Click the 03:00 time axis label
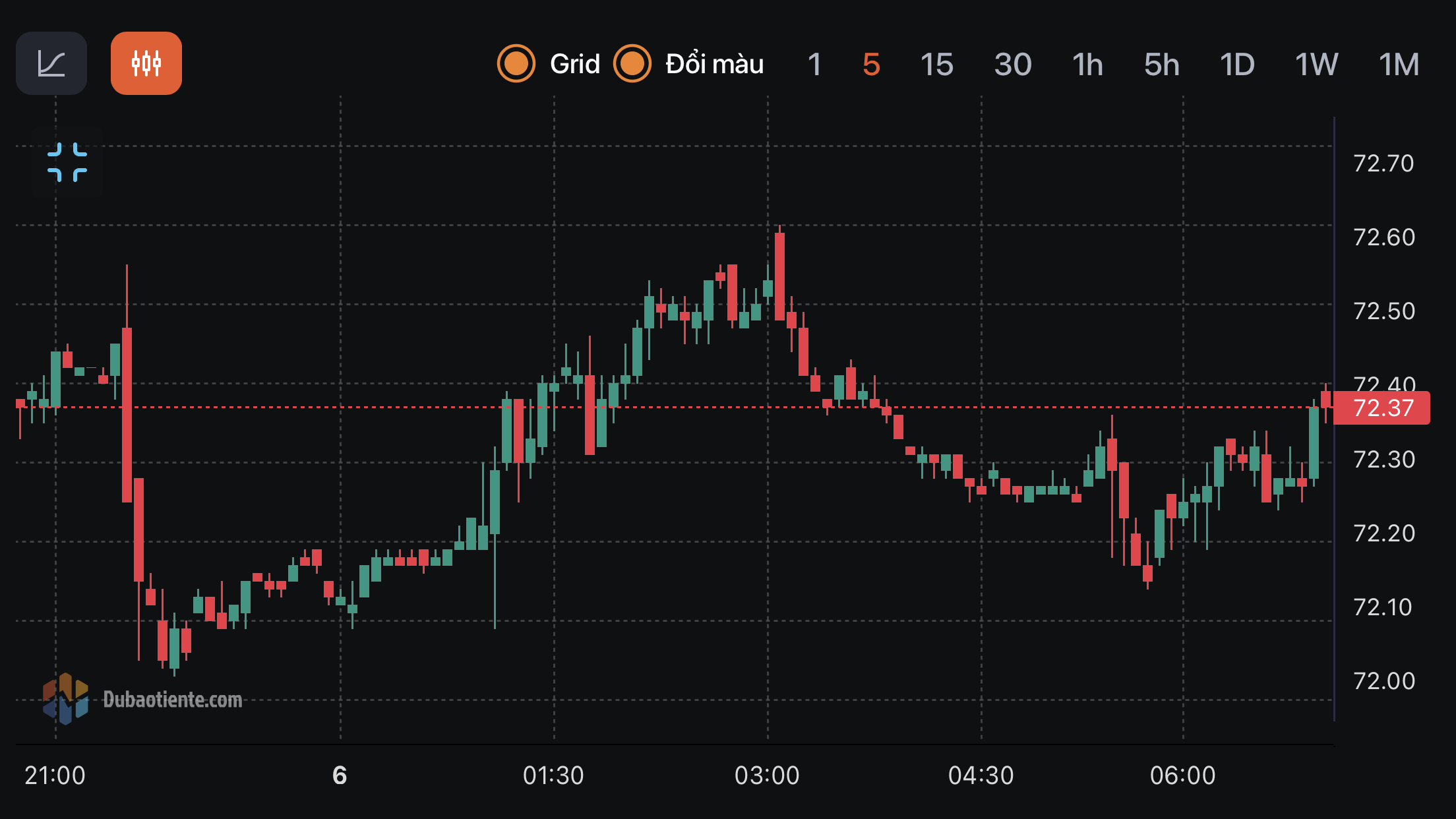The width and height of the screenshot is (1456, 819). (767, 775)
